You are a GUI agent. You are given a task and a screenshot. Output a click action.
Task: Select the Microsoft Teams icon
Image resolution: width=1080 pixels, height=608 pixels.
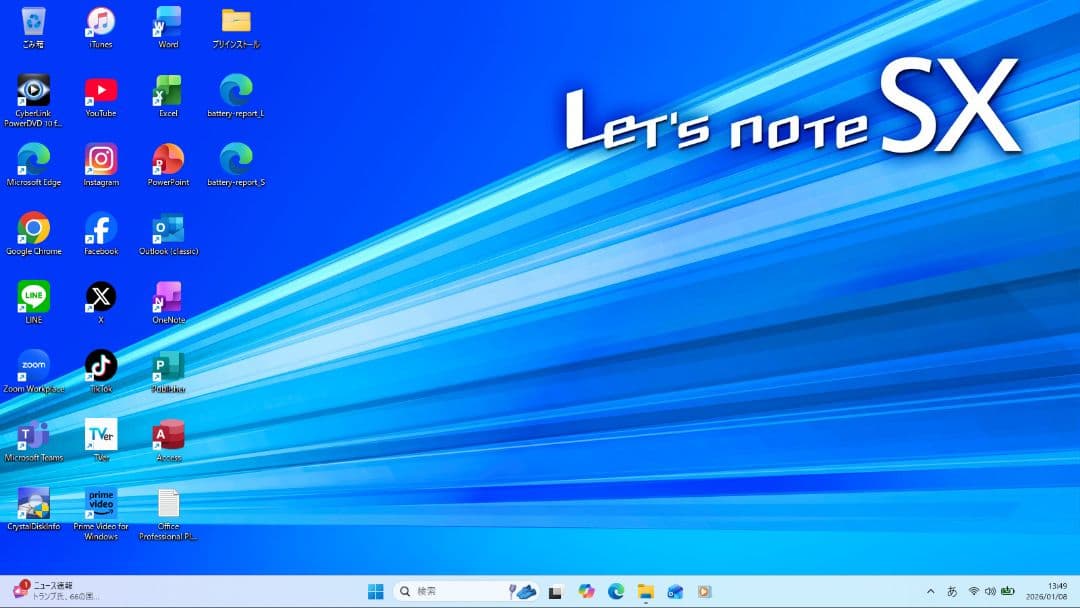pyautogui.click(x=33, y=435)
